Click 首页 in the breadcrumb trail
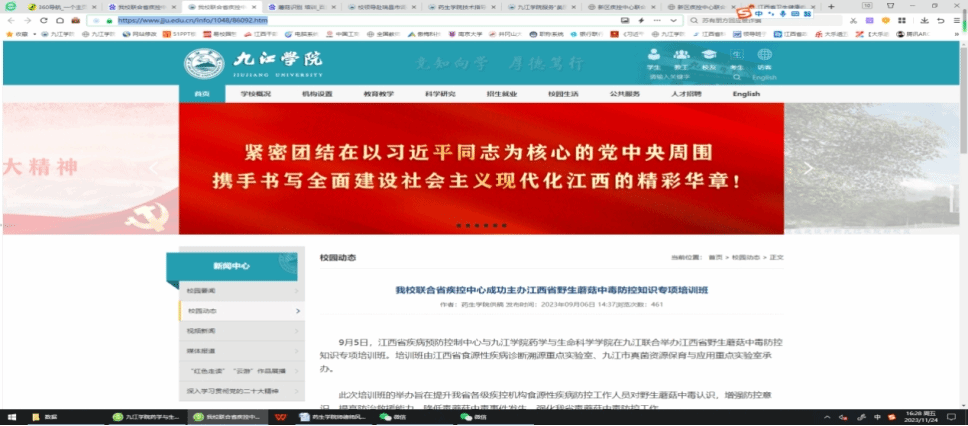 pos(715,258)
